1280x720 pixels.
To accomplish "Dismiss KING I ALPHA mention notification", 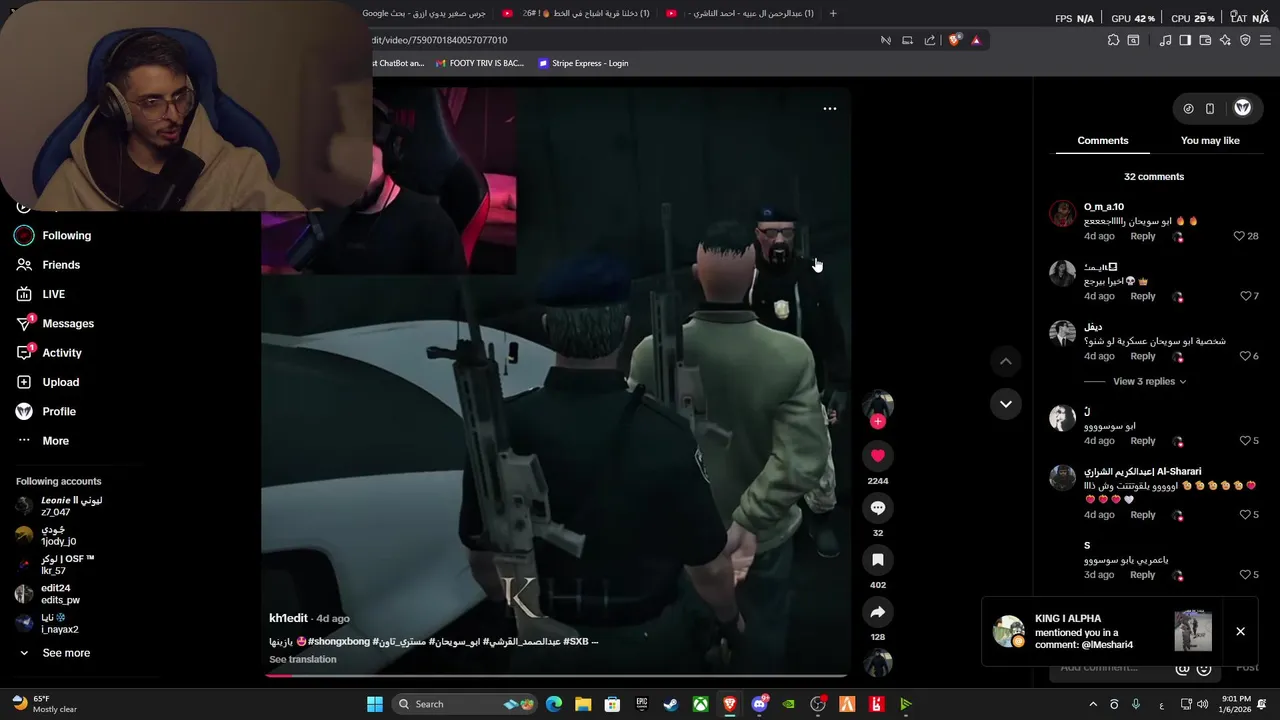I will pos(1240,632).
